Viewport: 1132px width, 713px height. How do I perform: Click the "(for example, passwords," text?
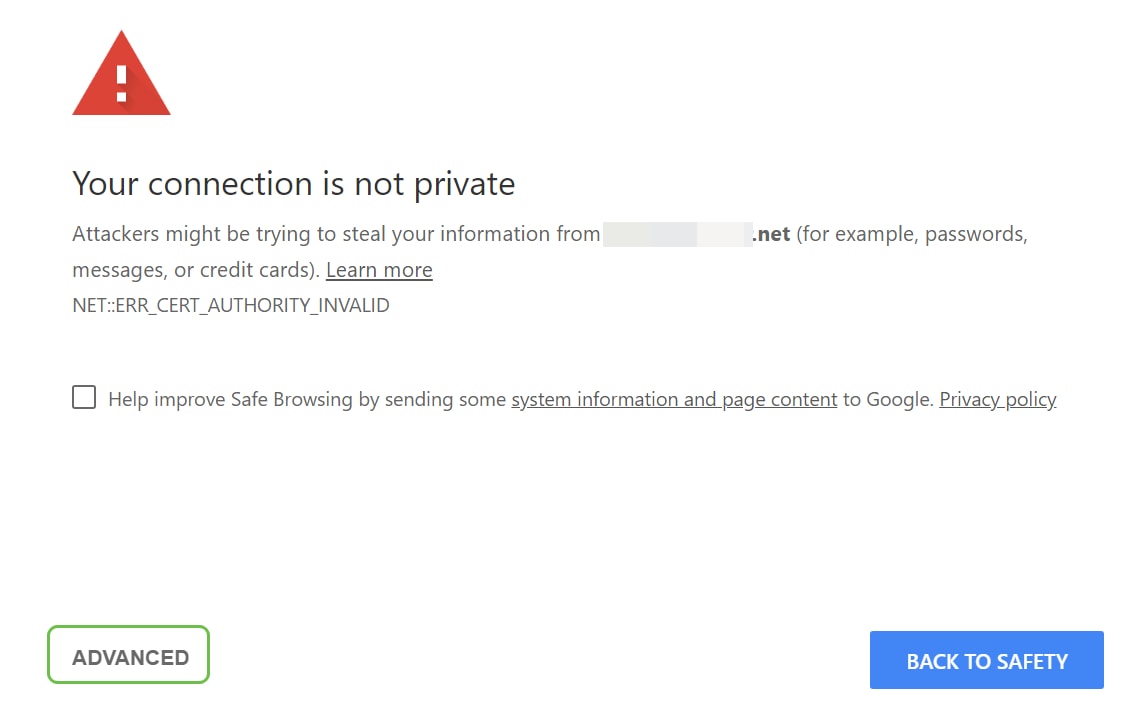[911, 234]
